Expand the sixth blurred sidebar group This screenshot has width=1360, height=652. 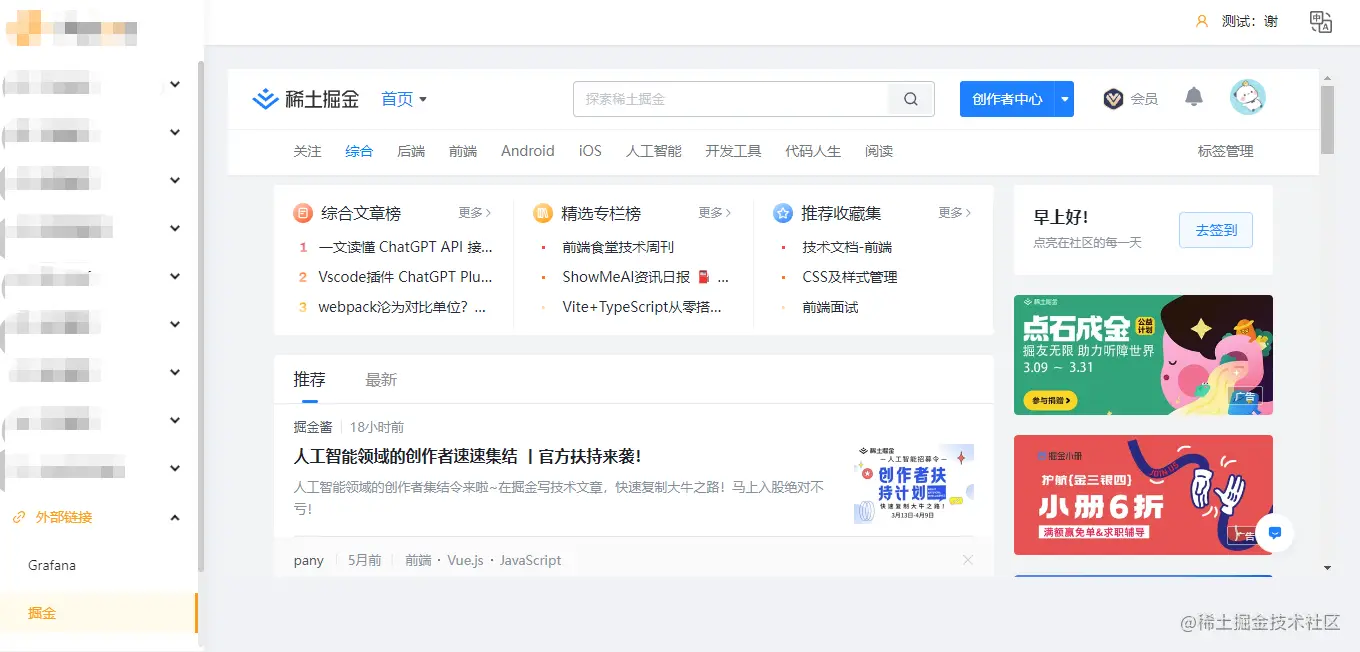pos(175,325)
